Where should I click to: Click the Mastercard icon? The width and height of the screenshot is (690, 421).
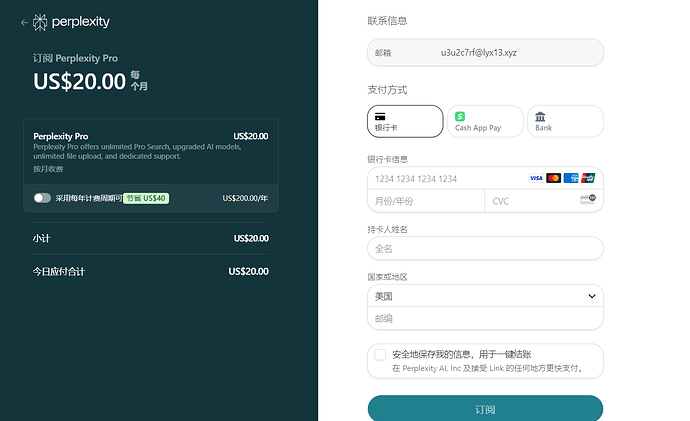click(553, 178)
